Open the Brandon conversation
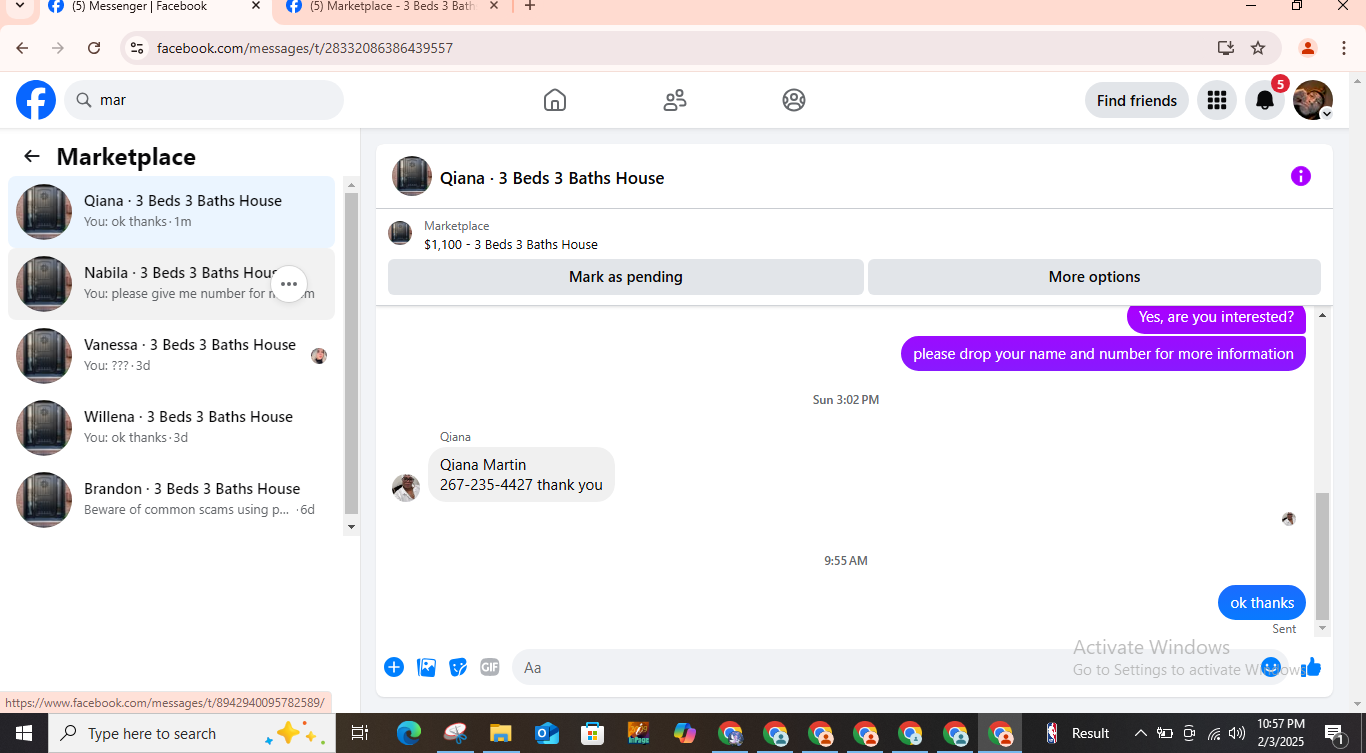Viewport: 1366px width, 753px height. pyautogui.click(x=171, y=500)
